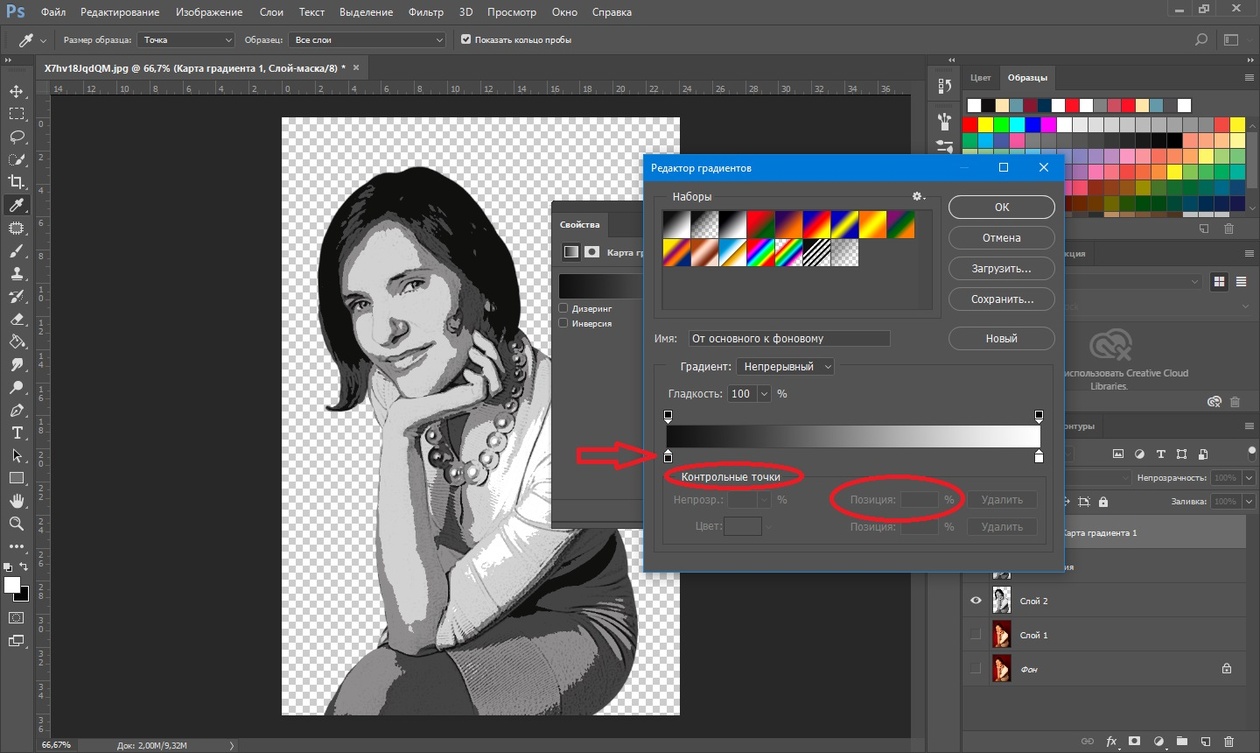This screenshot has height=753, width=1260.
Task: Select the Lasso tool
Action: point(17,137)
